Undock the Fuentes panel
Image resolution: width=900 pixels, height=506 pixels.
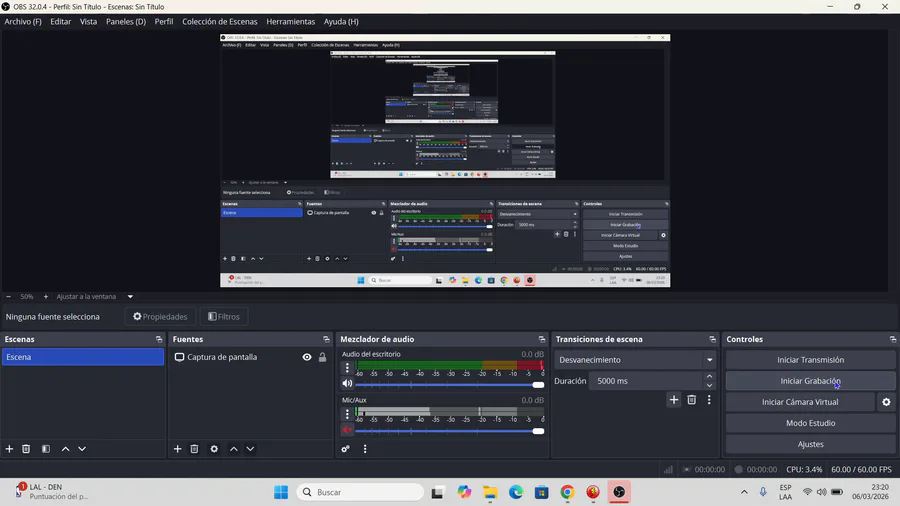326,339
